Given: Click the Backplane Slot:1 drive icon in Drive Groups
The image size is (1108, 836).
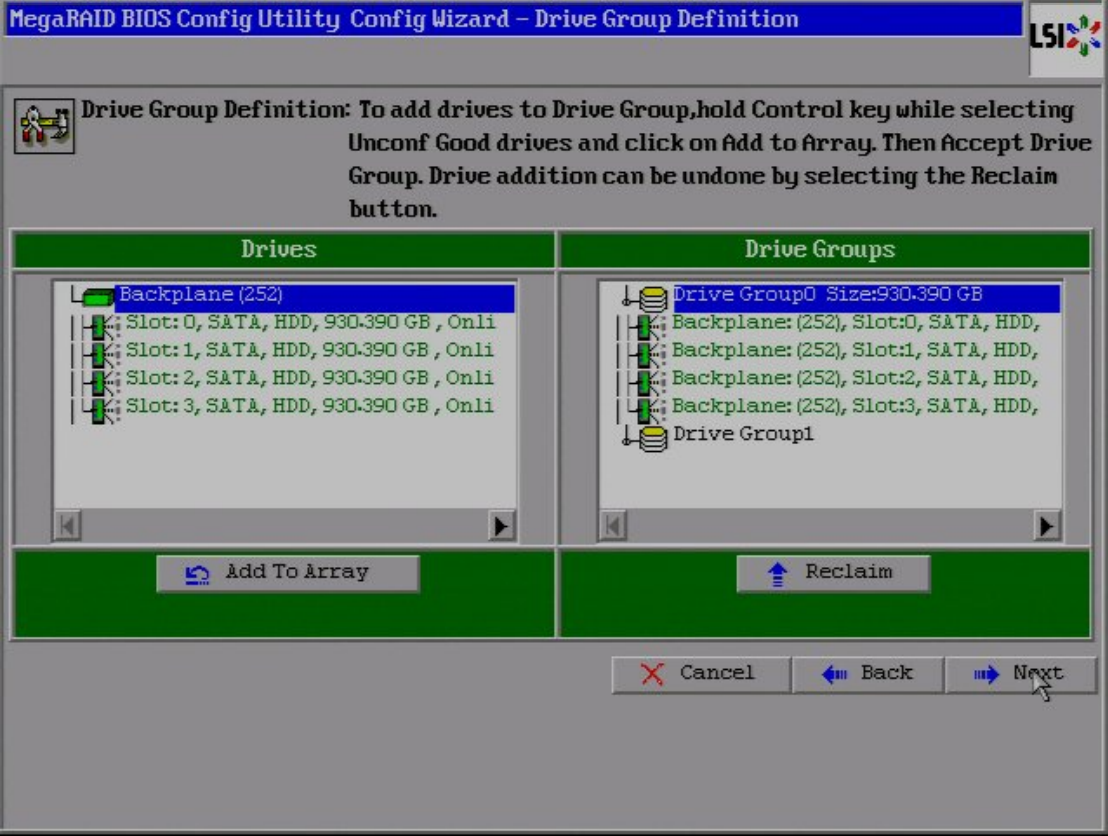Looking at the screenshot, I should (647, 352).
